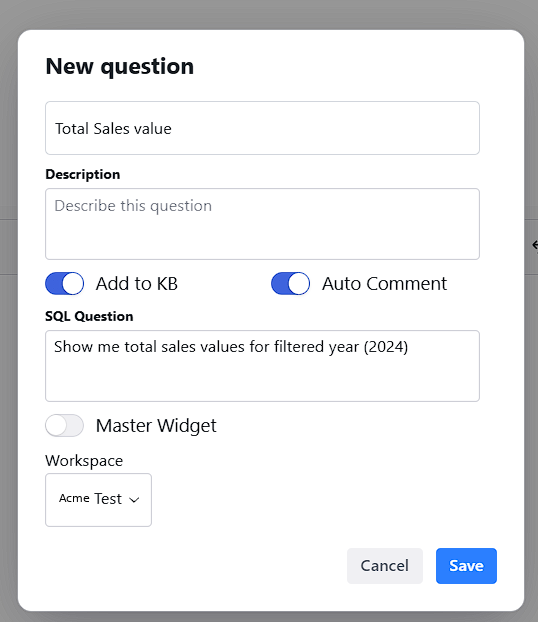Screen dimensions: 538x622
Task: Click the SQL Question label
Action: point(89,316)
